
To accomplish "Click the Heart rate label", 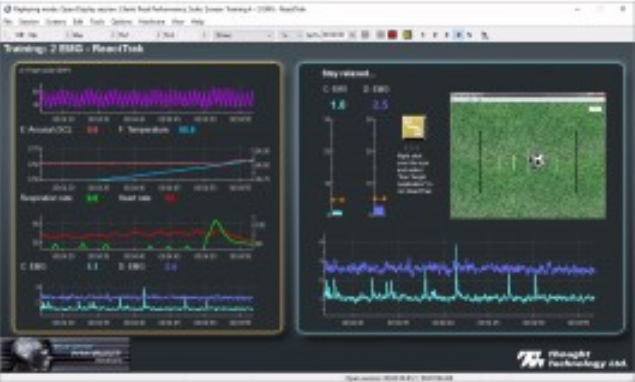I will click(135, 198).
